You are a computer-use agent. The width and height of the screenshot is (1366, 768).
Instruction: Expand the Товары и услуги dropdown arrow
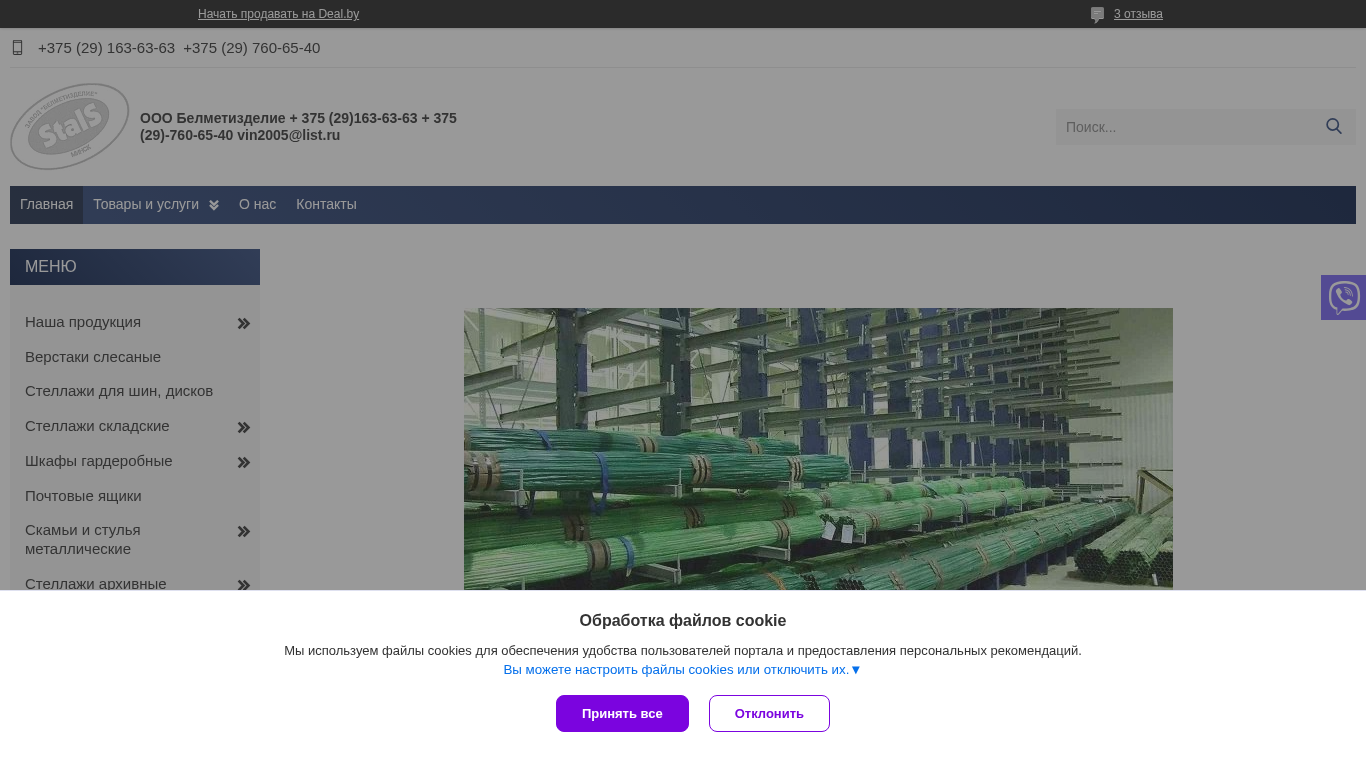(214, 205)
